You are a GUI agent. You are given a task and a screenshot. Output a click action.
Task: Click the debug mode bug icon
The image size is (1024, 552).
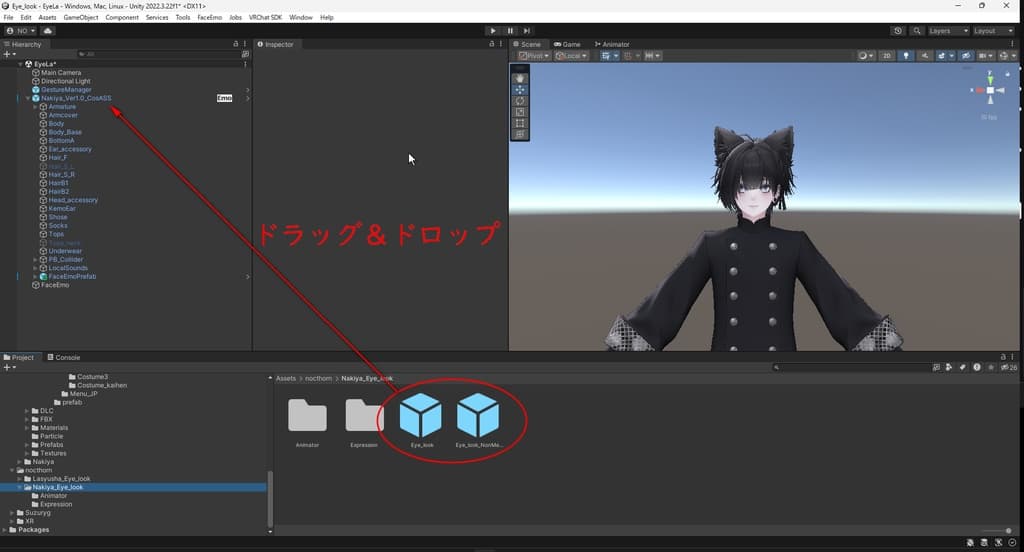tap(970, 543)
